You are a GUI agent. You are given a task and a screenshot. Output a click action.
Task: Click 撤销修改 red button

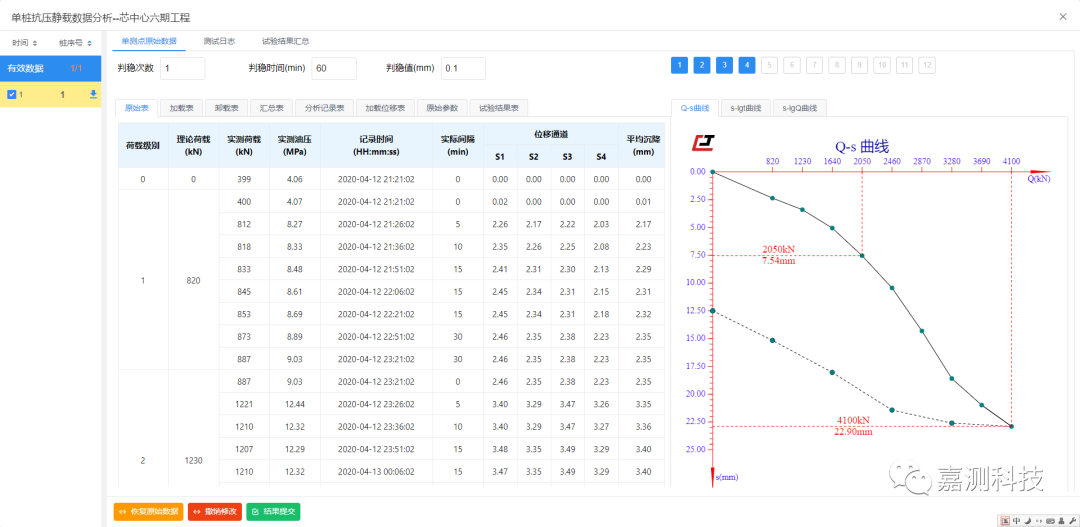pos(215,511)
